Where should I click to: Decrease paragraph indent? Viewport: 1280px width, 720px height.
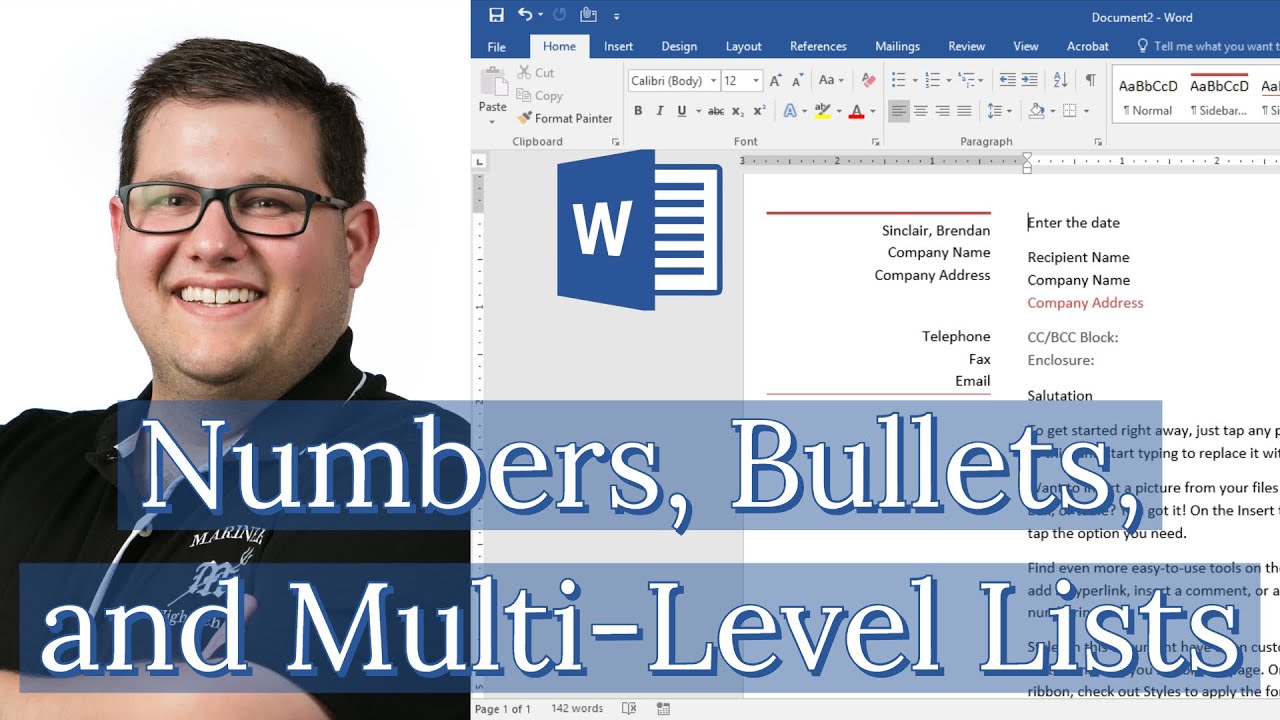coord(1007,81)
